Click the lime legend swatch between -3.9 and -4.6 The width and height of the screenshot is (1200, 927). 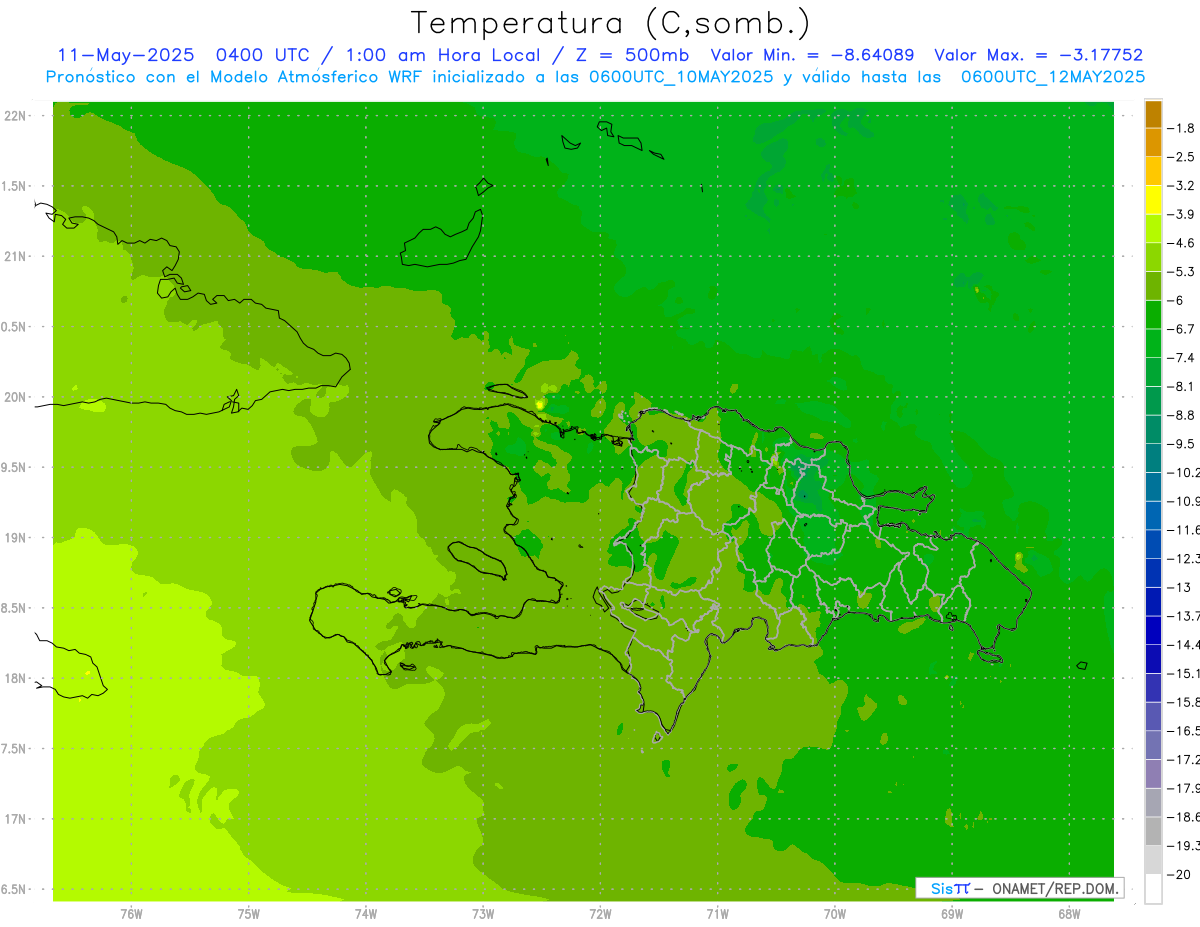(x=1153, y=229)
